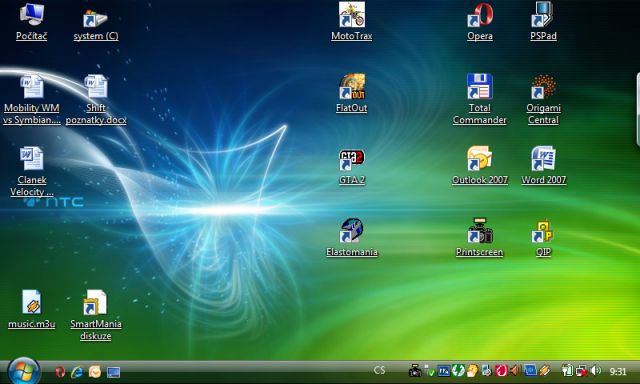Click the Show Desktop quick launch icon
This screenshot has width=640, height=384.
click(113, 372)
